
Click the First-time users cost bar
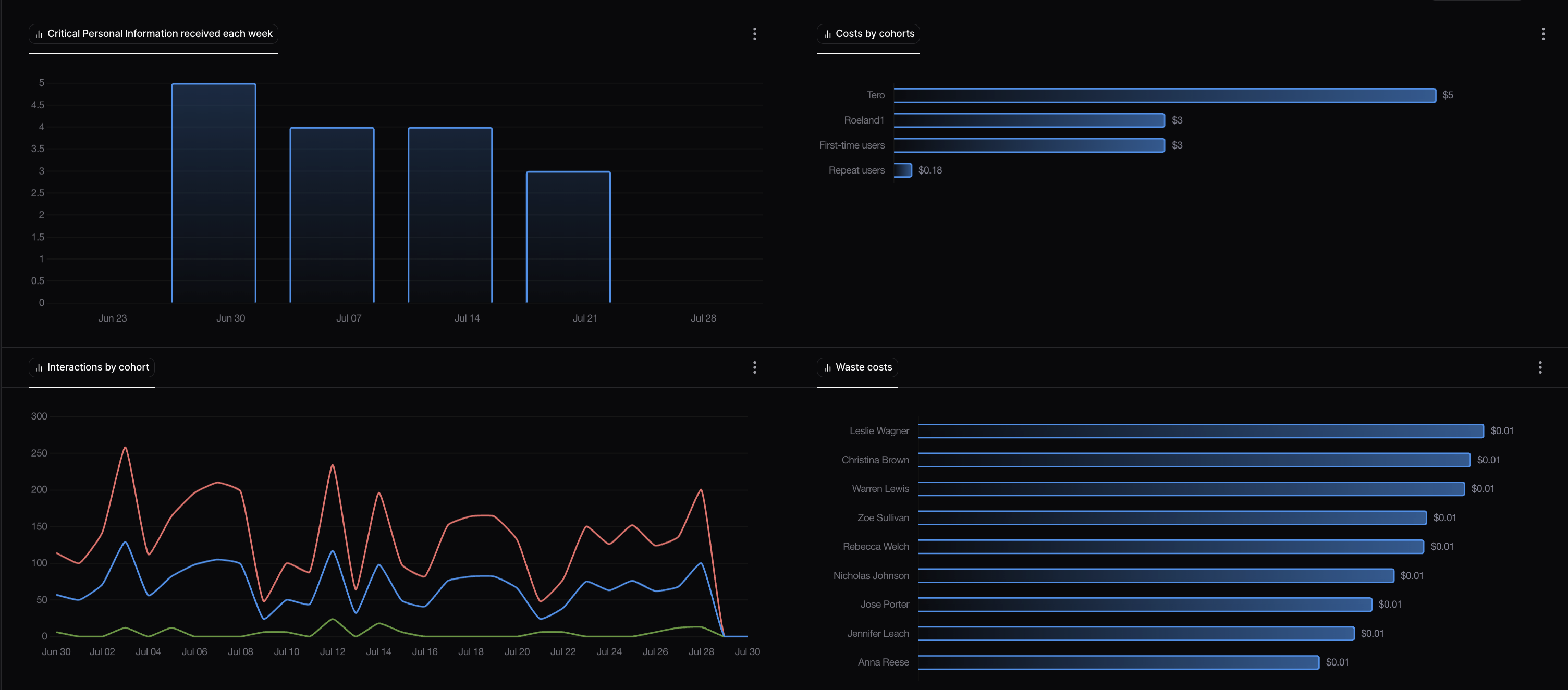tap(1028, 145)
